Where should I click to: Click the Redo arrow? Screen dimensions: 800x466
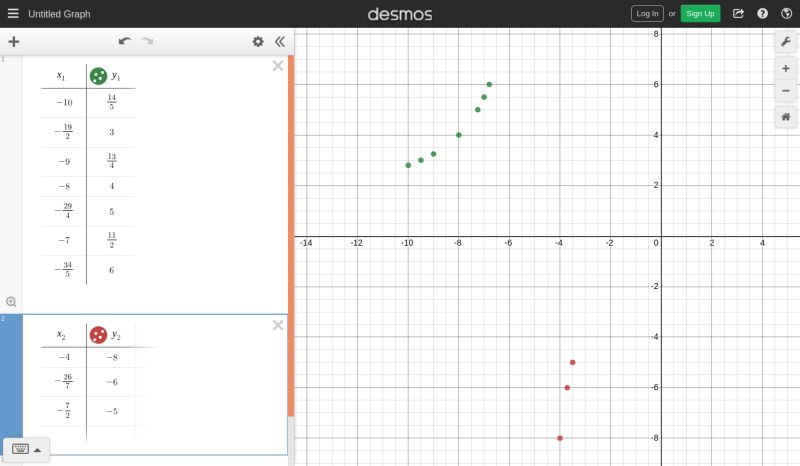147,41
